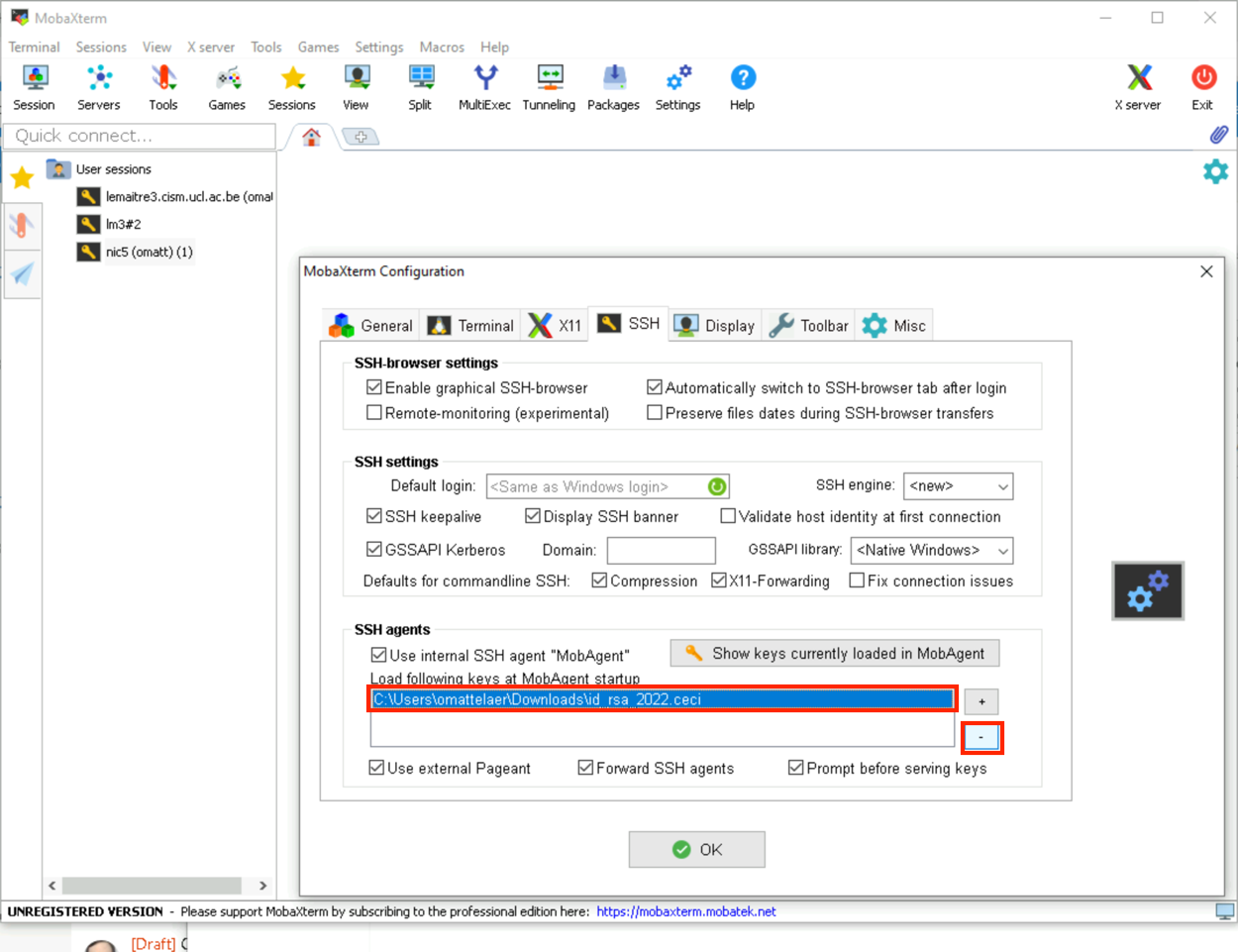
Task: Select the lemaitre3.cism.ucl.ac.be session
Action: pos(175,196)
